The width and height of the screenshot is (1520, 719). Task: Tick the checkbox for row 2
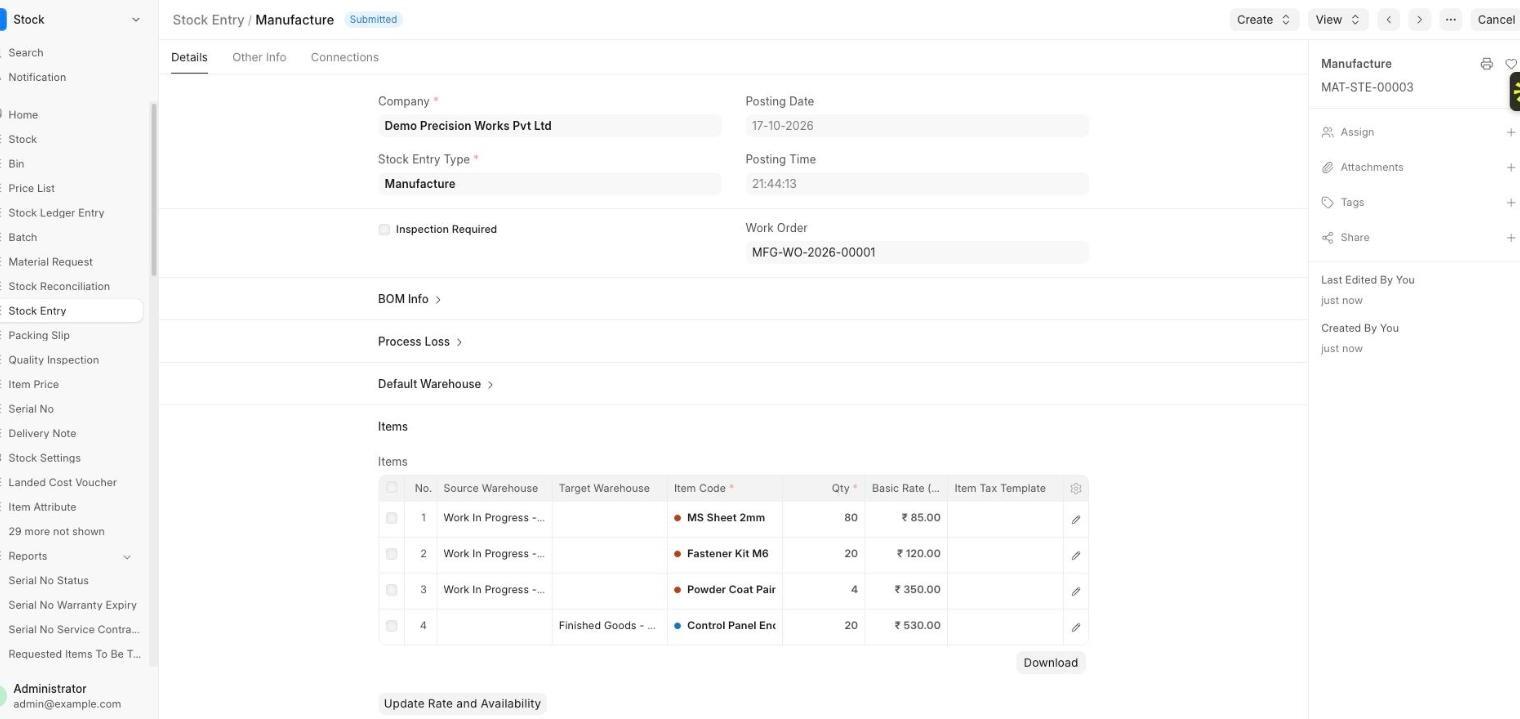pos(391,554)
